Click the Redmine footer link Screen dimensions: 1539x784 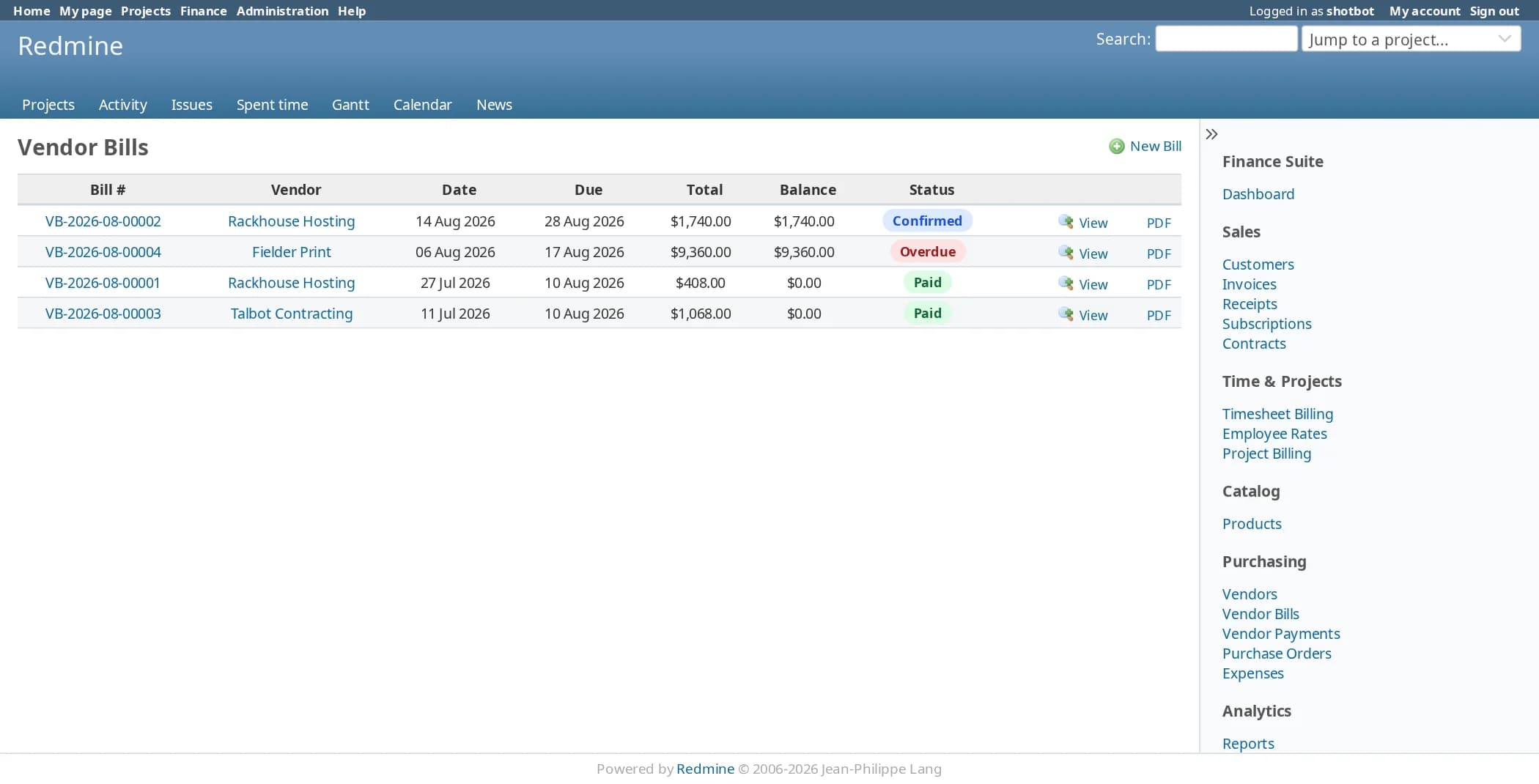(705, 769)
